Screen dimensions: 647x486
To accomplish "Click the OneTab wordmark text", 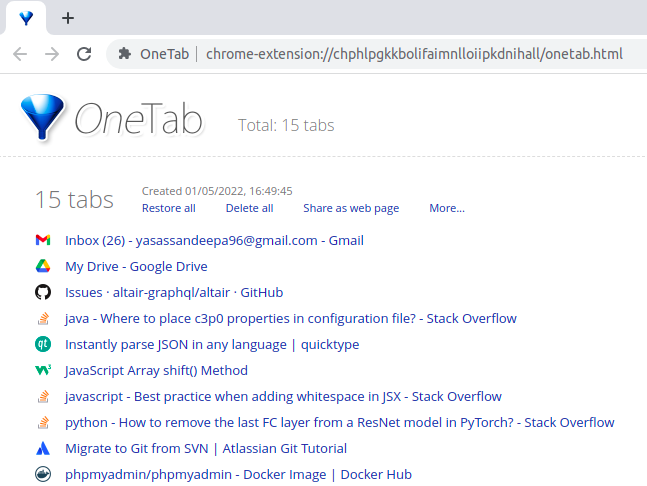I will pyautogui.click(x=138, y=119).
